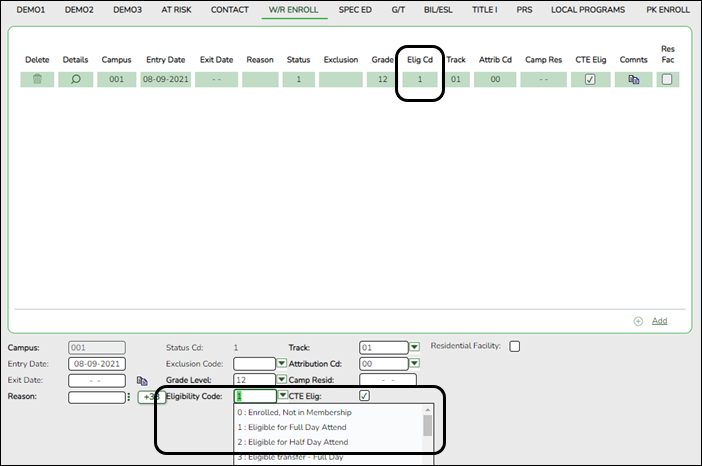702x466 pixels.
Task: Click the dropdown list scrollbar thumb
Action: coord(428,425)
